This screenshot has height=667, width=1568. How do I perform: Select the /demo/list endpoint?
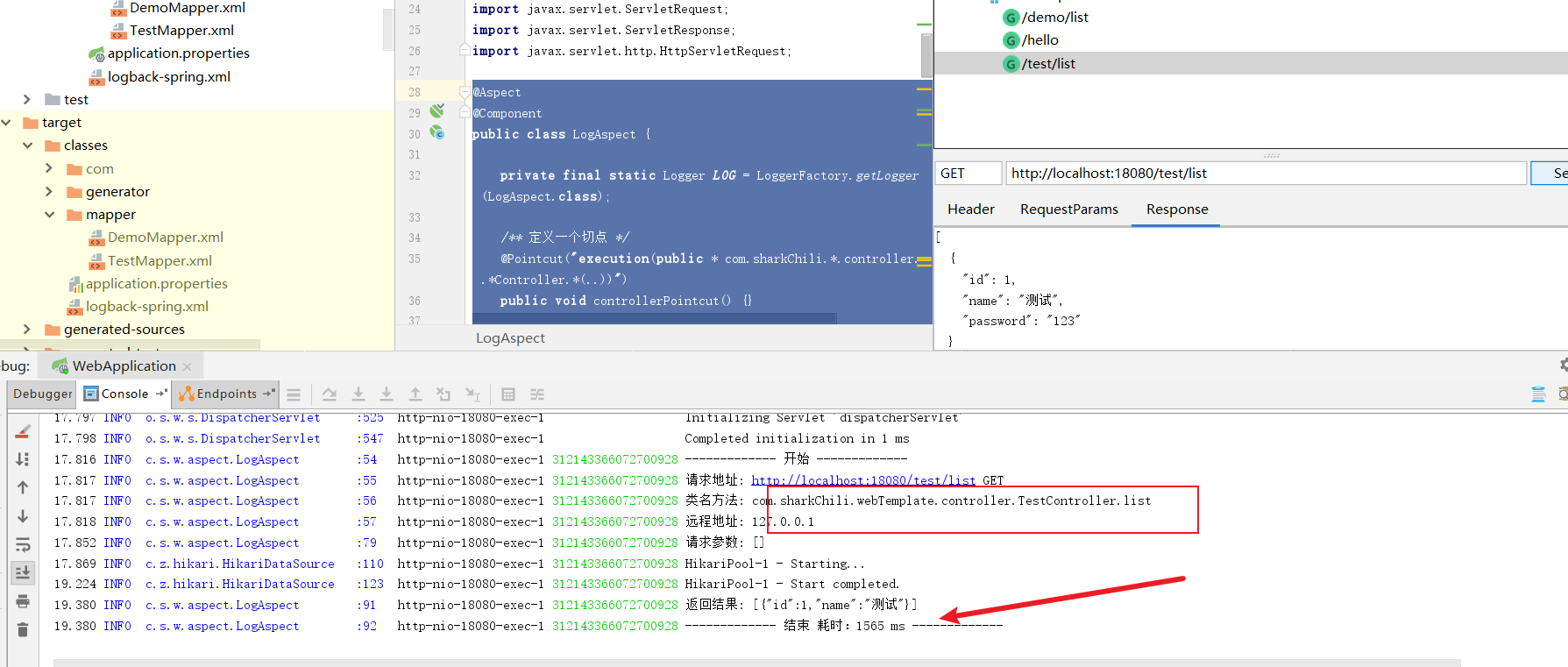pyautogui.click(x=1054, y=18)
